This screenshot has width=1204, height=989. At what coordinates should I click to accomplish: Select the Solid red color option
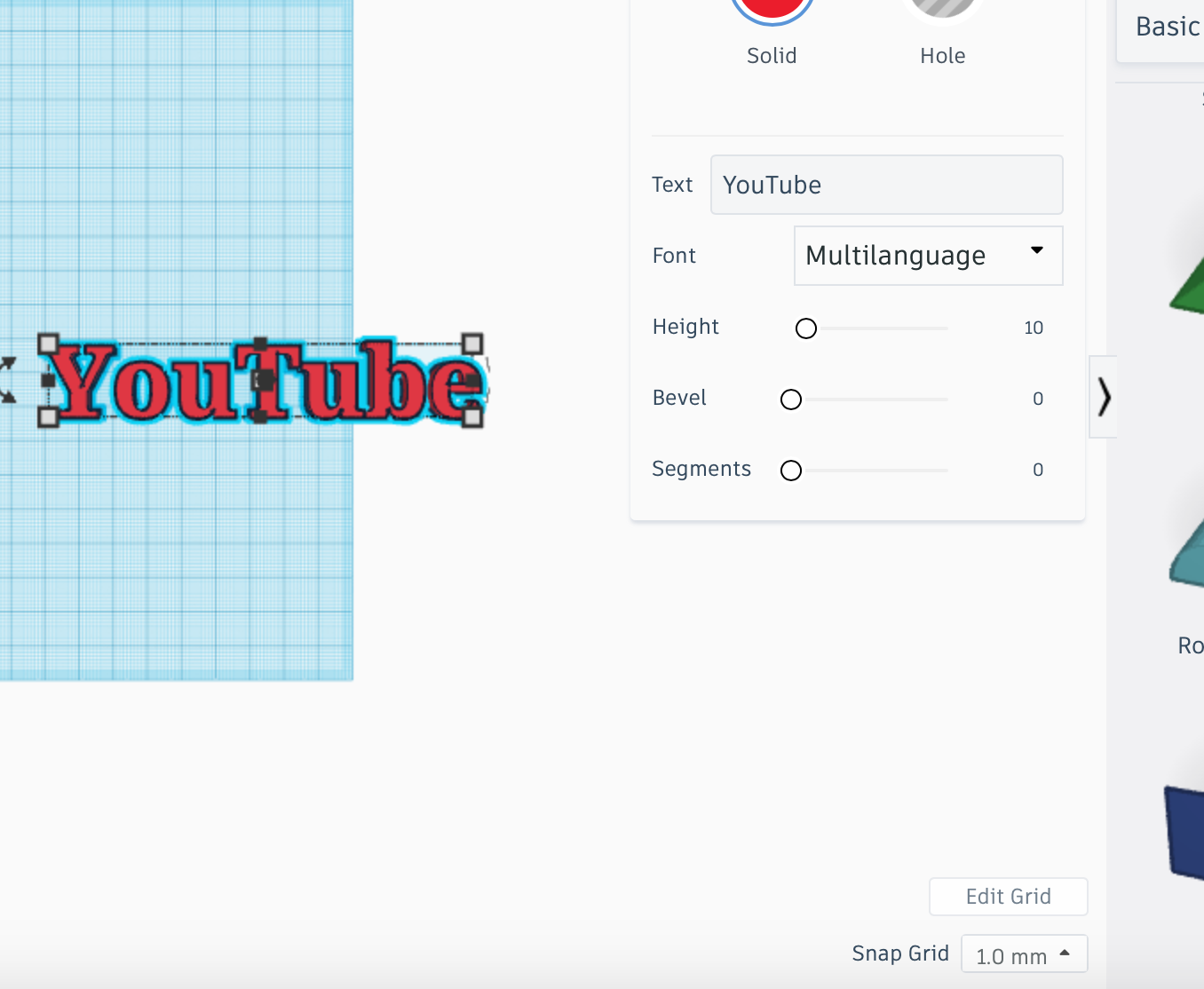click(772, 9)
